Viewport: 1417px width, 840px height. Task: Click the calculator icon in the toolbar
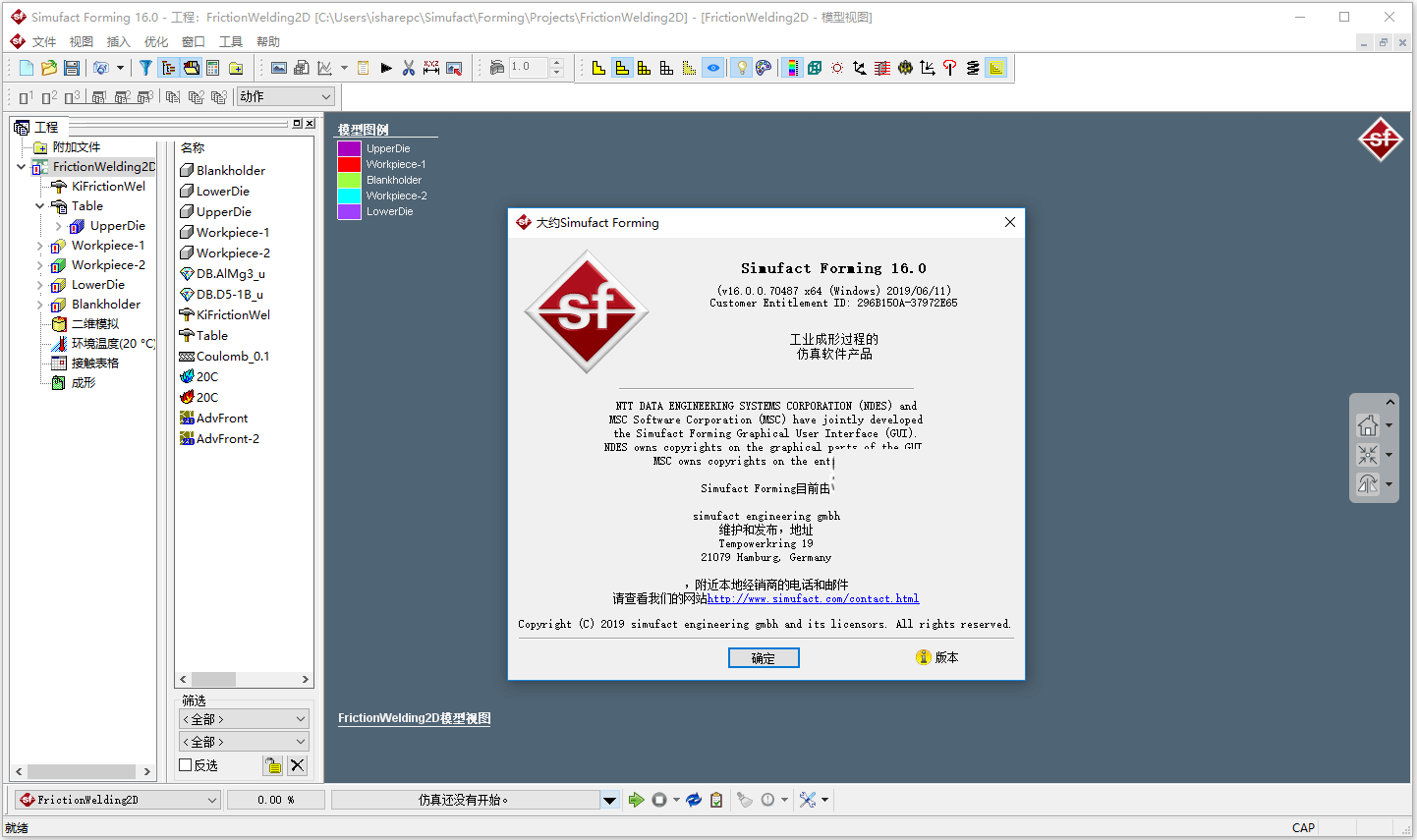(x=213, y=68)
